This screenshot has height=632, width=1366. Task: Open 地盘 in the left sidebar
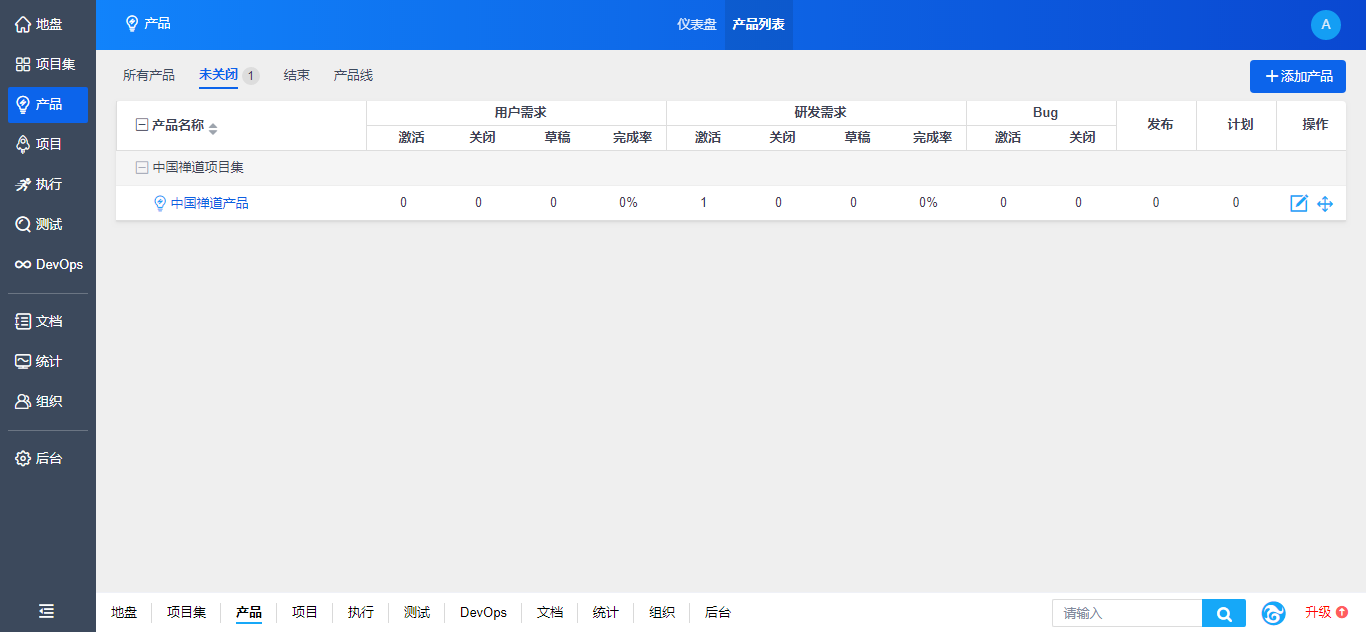(47, 24)
